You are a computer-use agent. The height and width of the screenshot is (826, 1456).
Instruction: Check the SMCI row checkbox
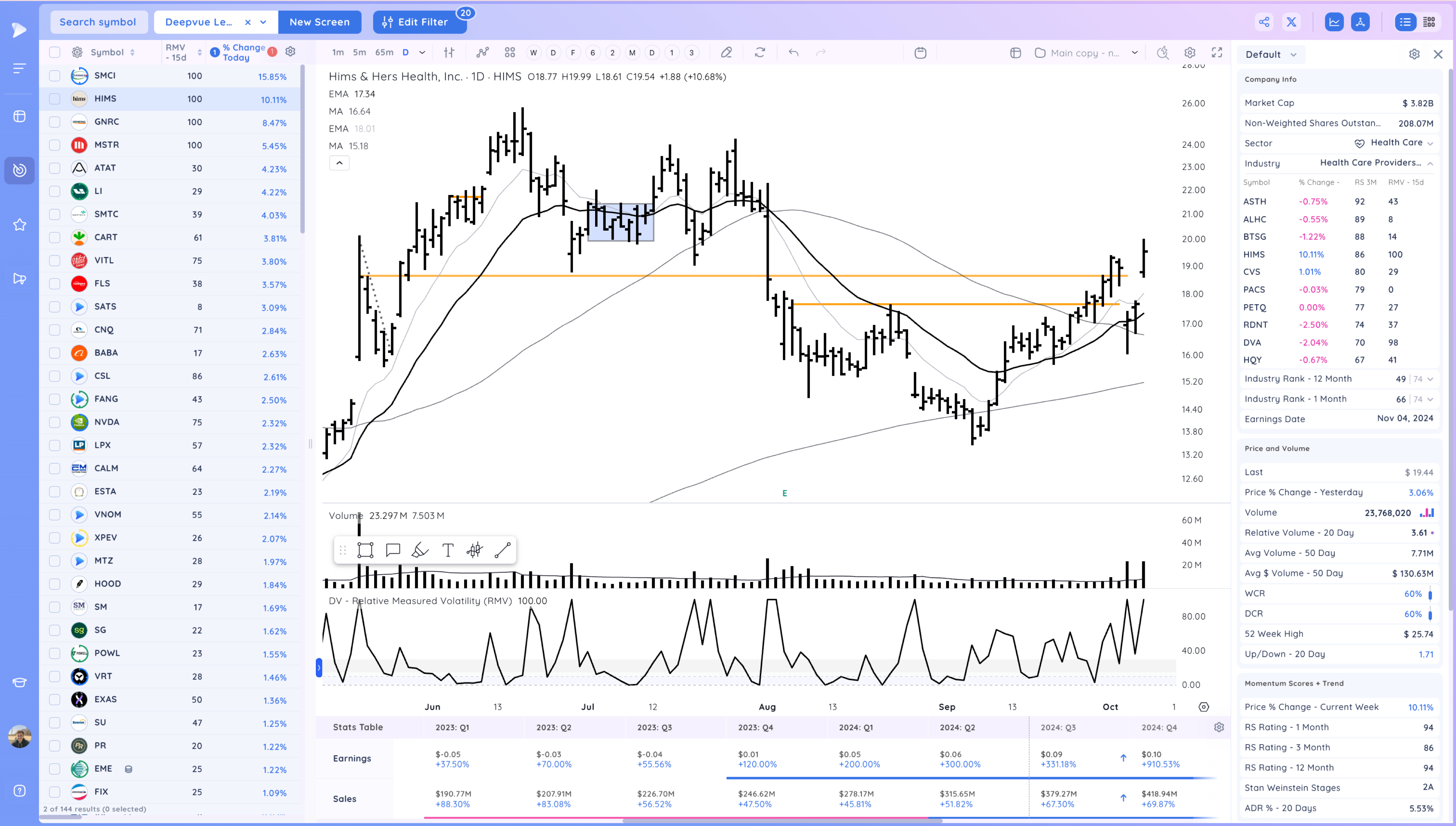tap(55, 75)
